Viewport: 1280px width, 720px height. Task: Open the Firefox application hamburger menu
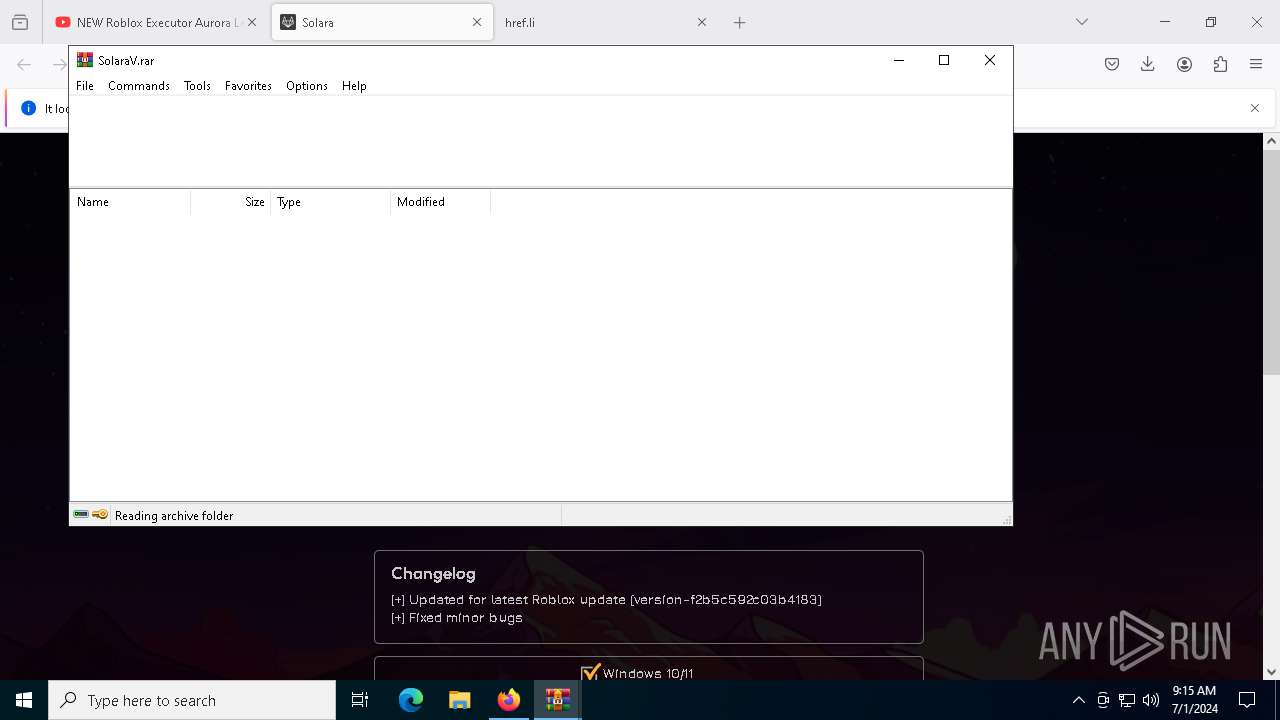[x=1256, y=64]
